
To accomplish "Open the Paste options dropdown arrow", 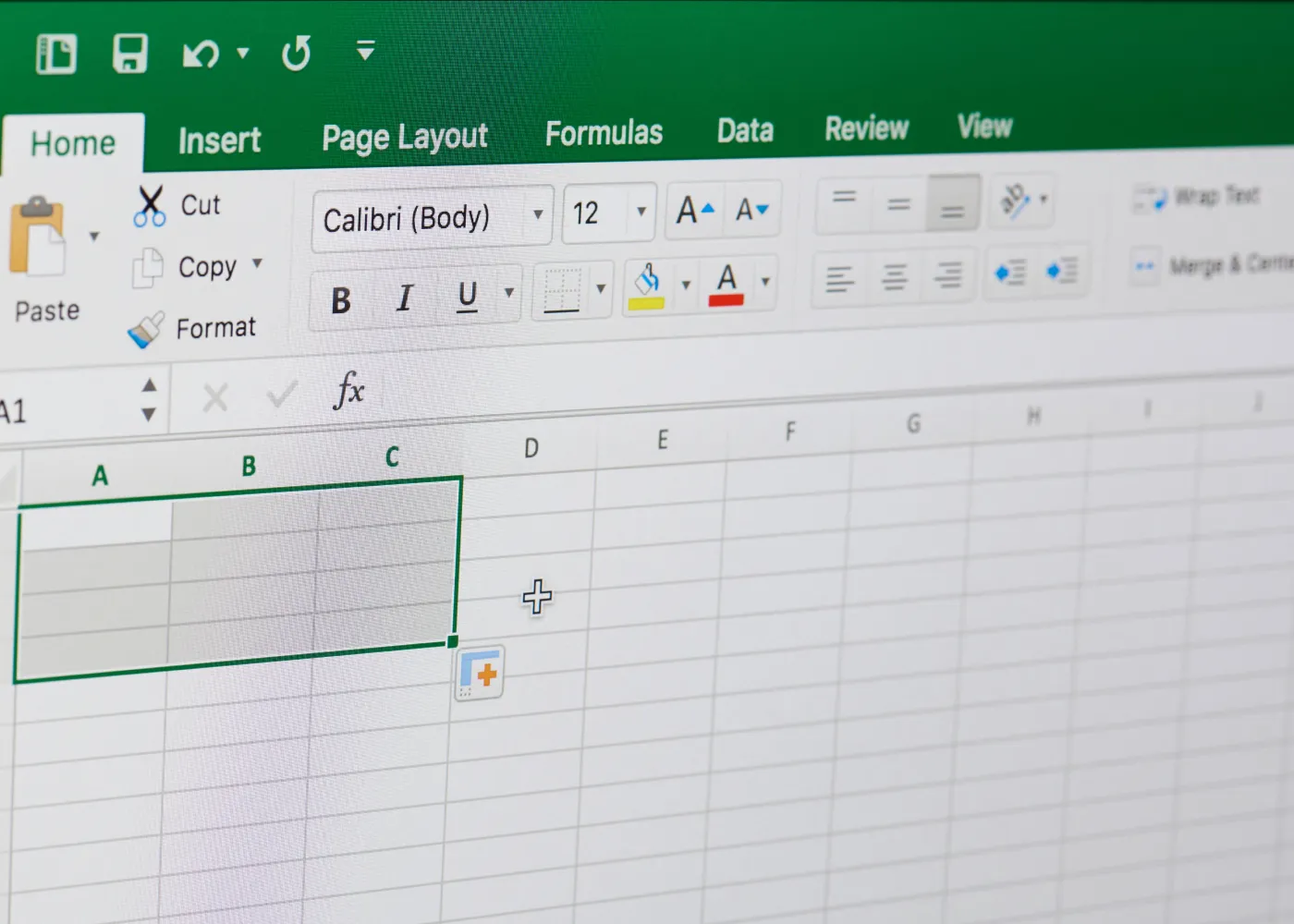I will (93, 237).
